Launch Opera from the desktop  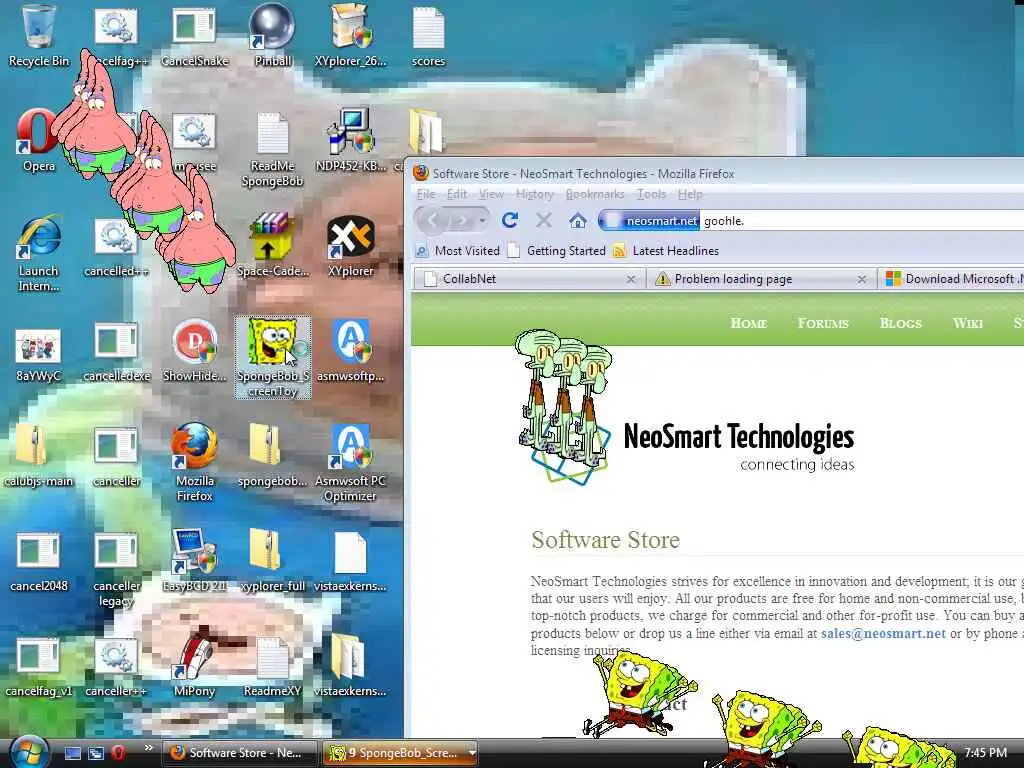point(38,140)
